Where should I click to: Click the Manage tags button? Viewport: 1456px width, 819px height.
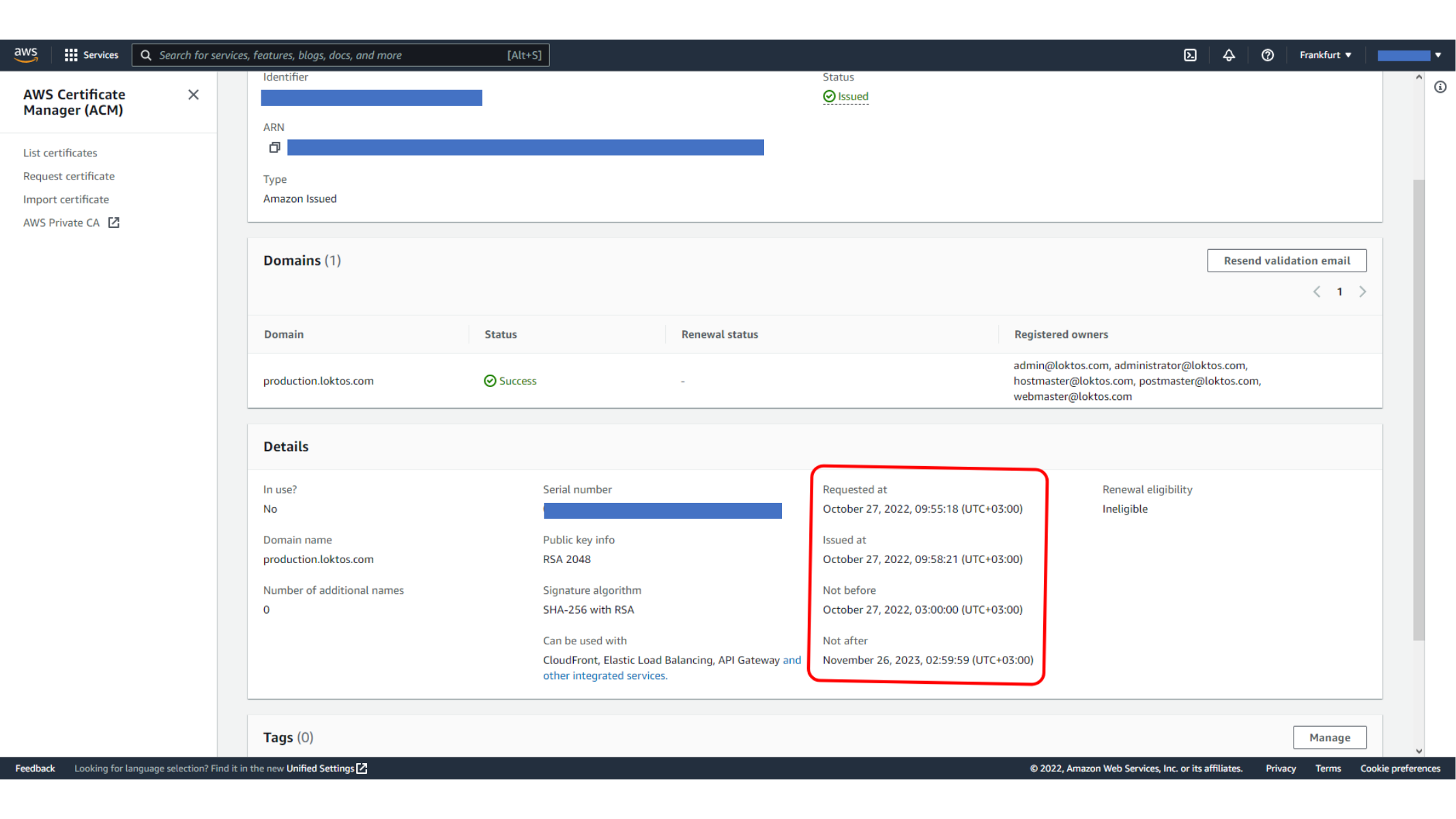(x=1330, y=738)
